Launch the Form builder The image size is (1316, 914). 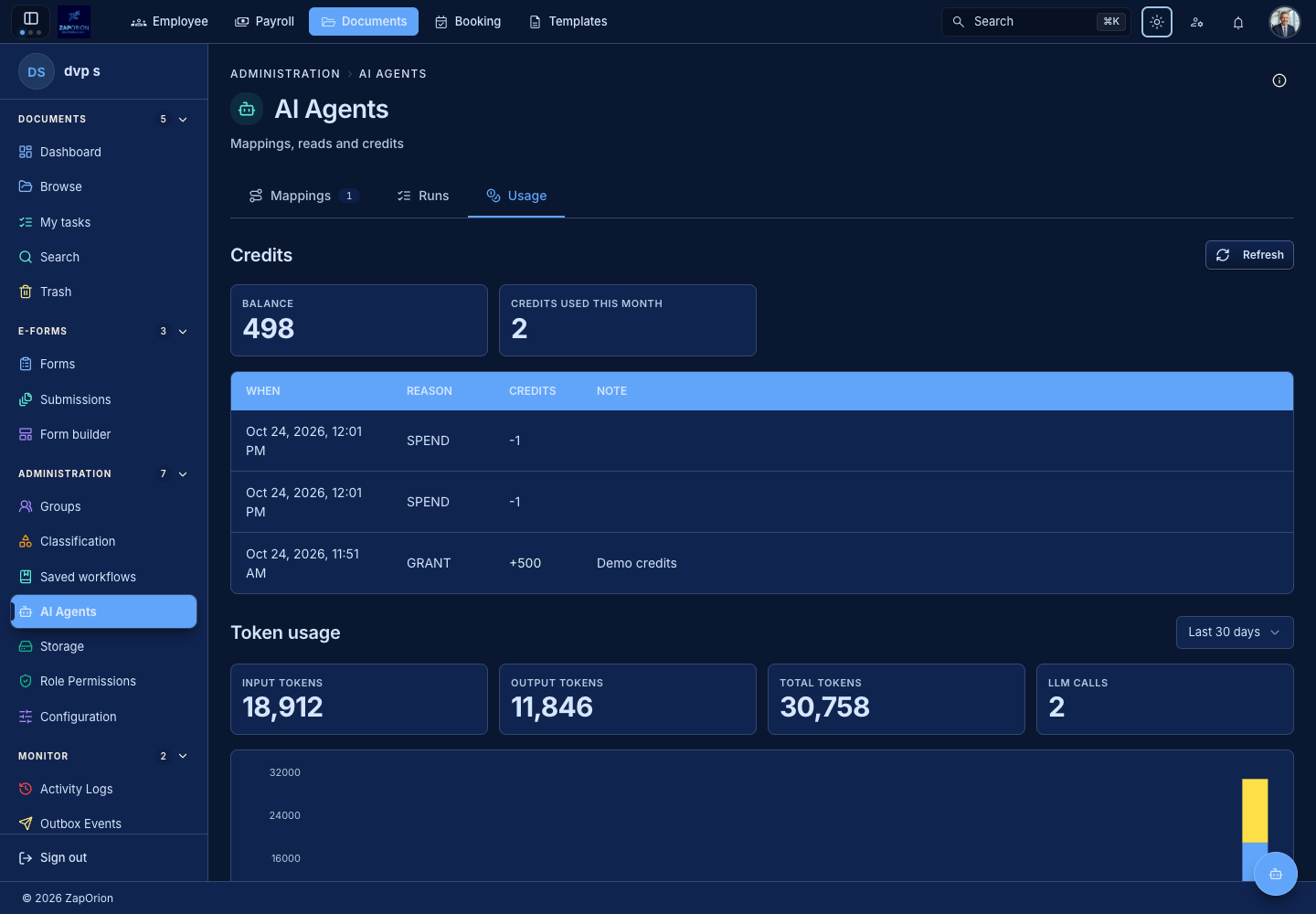pos(104,434)
